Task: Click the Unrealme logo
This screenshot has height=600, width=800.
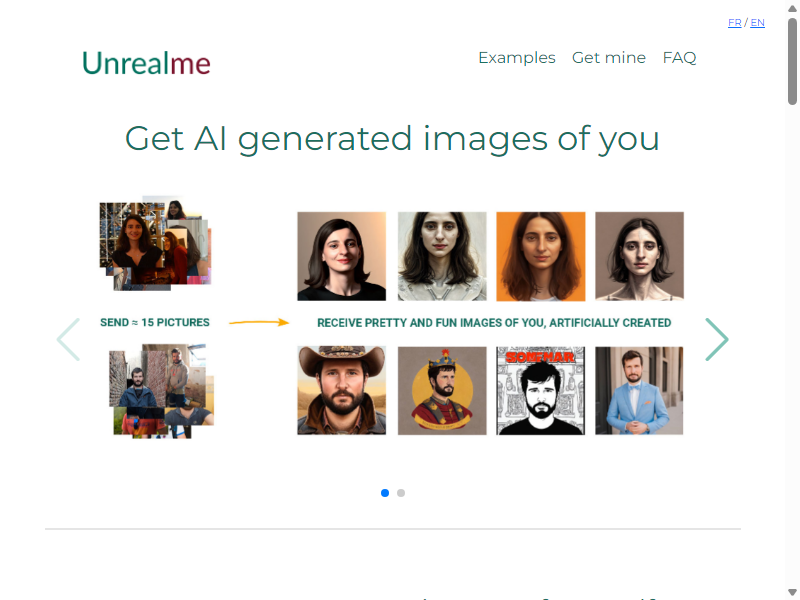Action: (146, 63)
